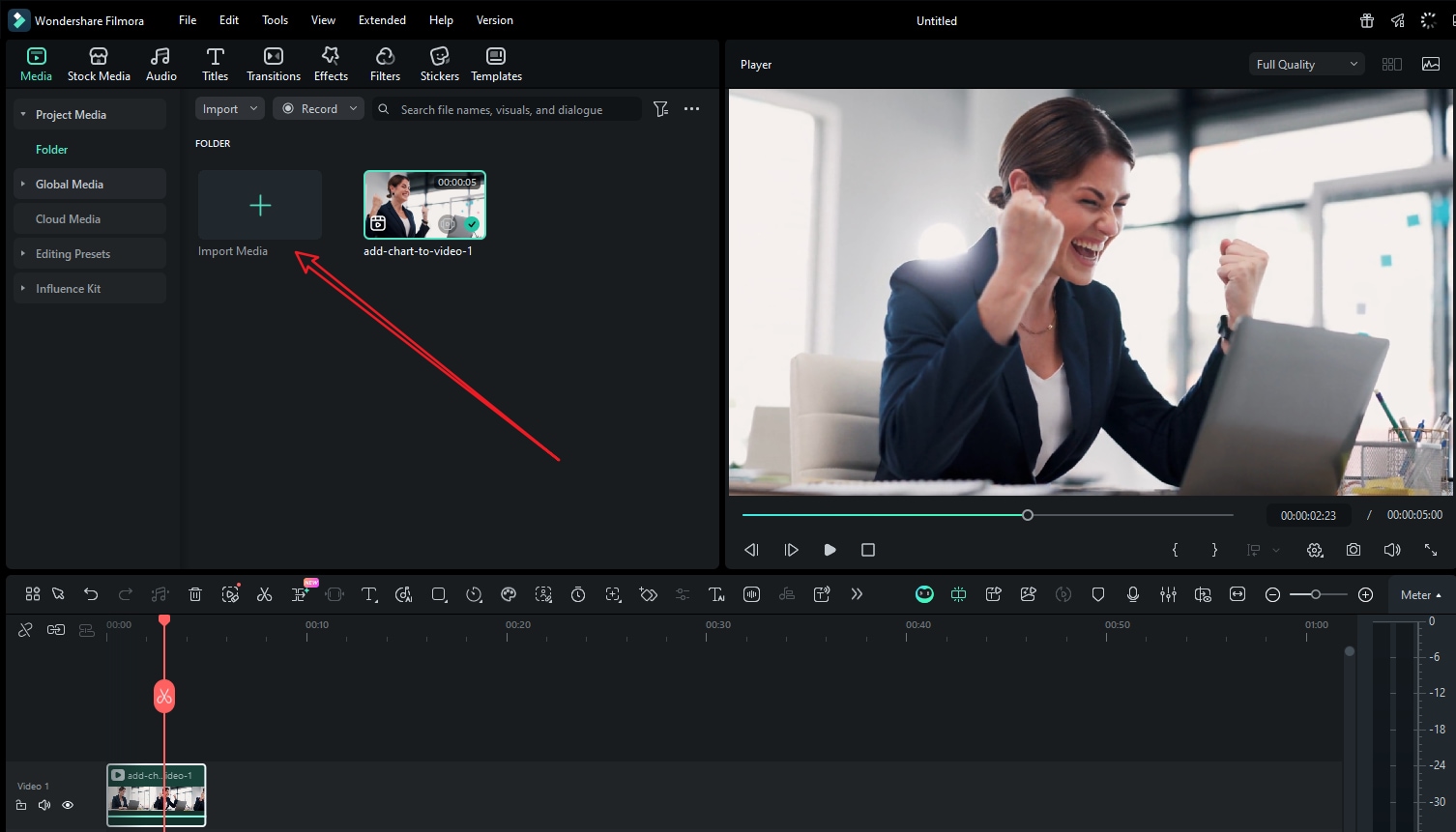Click the Import Media plus tile
Screen dimensions: 1456x832
tap(260, 205)
